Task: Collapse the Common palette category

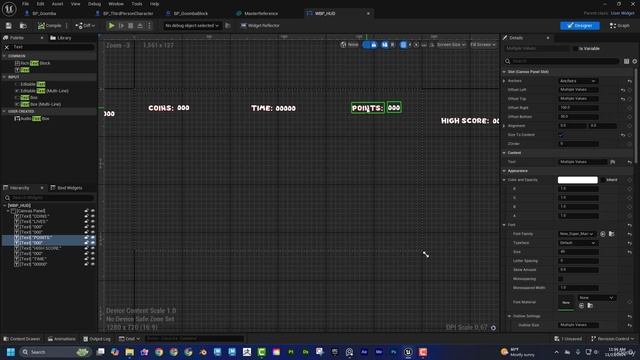Action: (4, 56)
